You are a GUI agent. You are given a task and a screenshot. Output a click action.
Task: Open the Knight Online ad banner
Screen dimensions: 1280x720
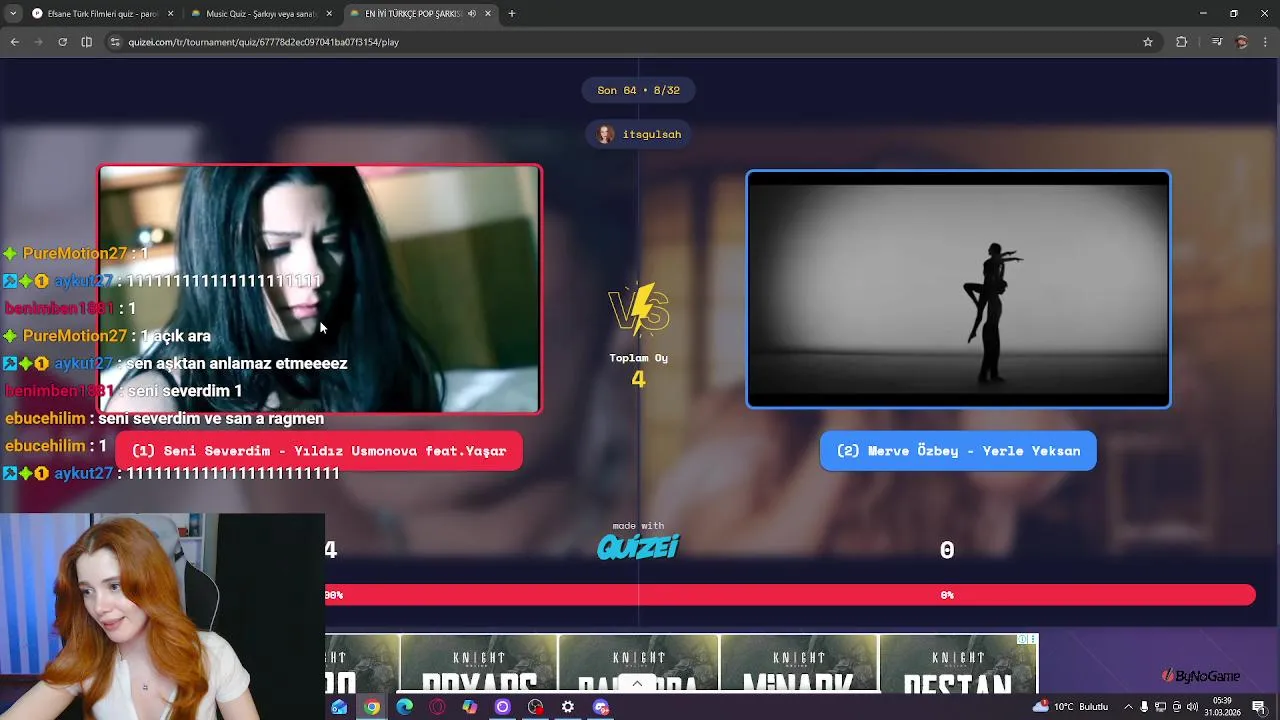pyautogui.click(x=681, y=663)
